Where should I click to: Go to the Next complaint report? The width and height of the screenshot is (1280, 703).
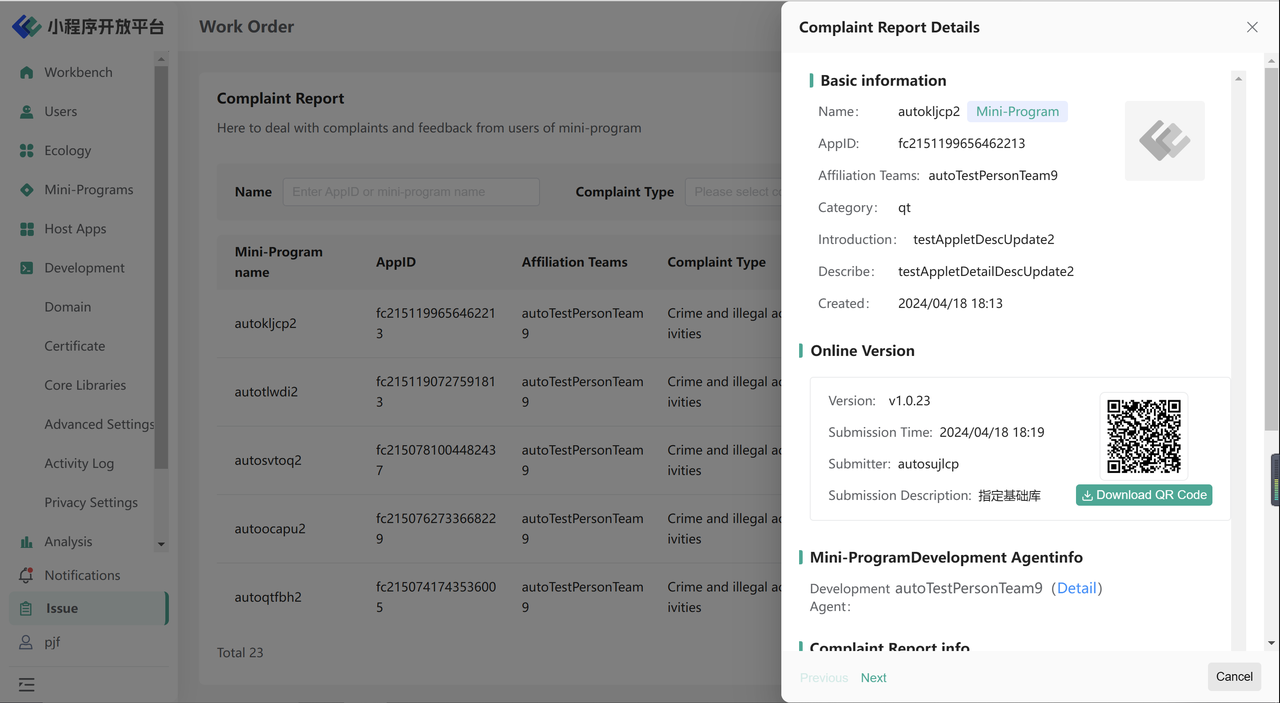pyautogui.click(x=873, y=678)
